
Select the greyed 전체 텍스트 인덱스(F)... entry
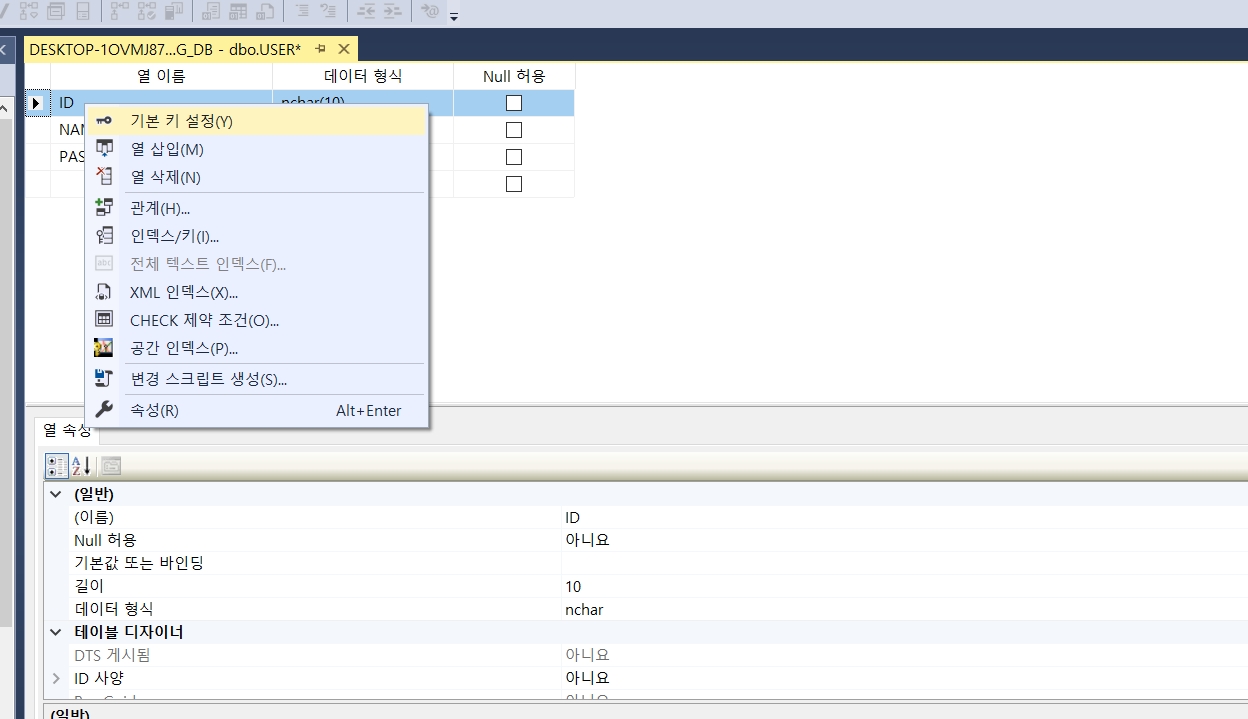257,264
